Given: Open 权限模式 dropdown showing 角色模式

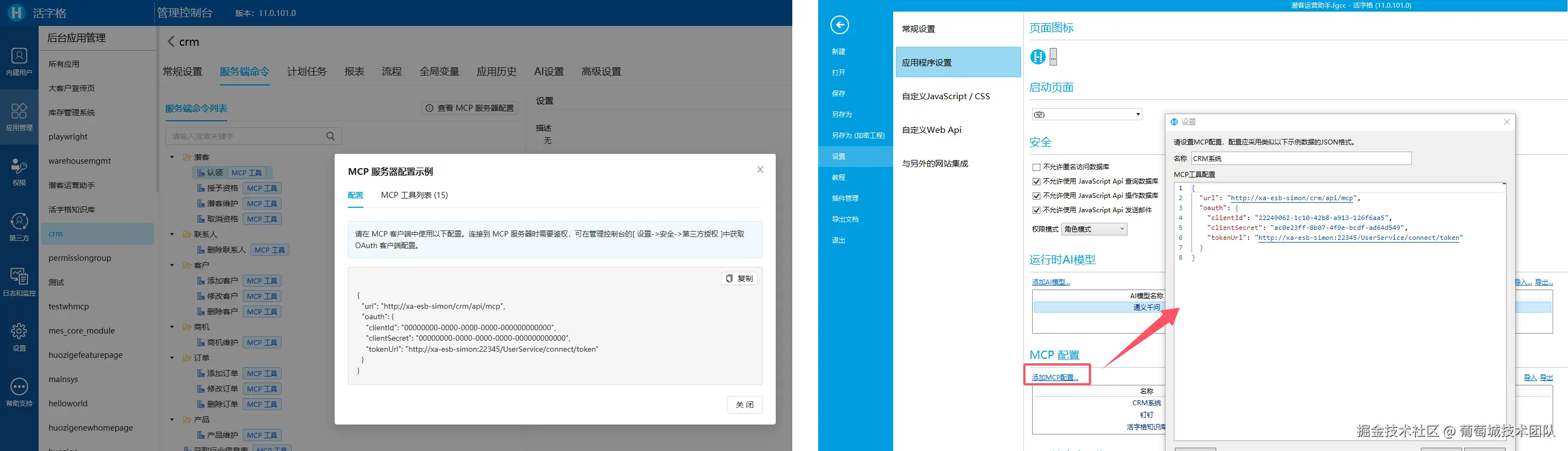Looking at the screenshot, I should (x=1094, y=229).
